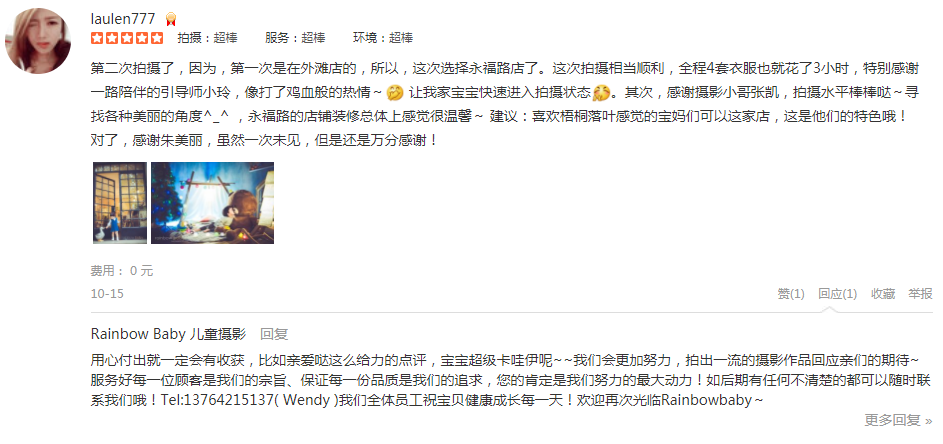Click the 10-15 review date

tap(107, 294)
